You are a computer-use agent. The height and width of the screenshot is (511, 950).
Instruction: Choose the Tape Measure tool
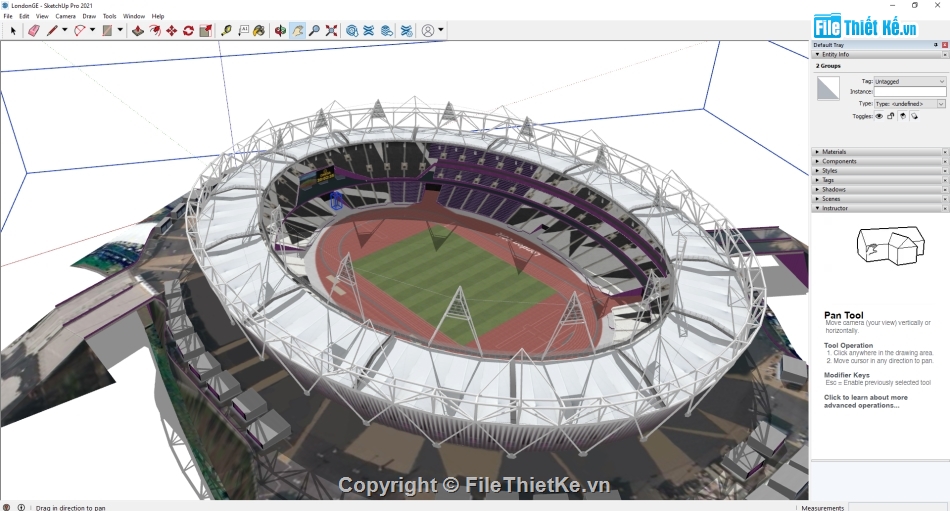click(x=227, y=30)
